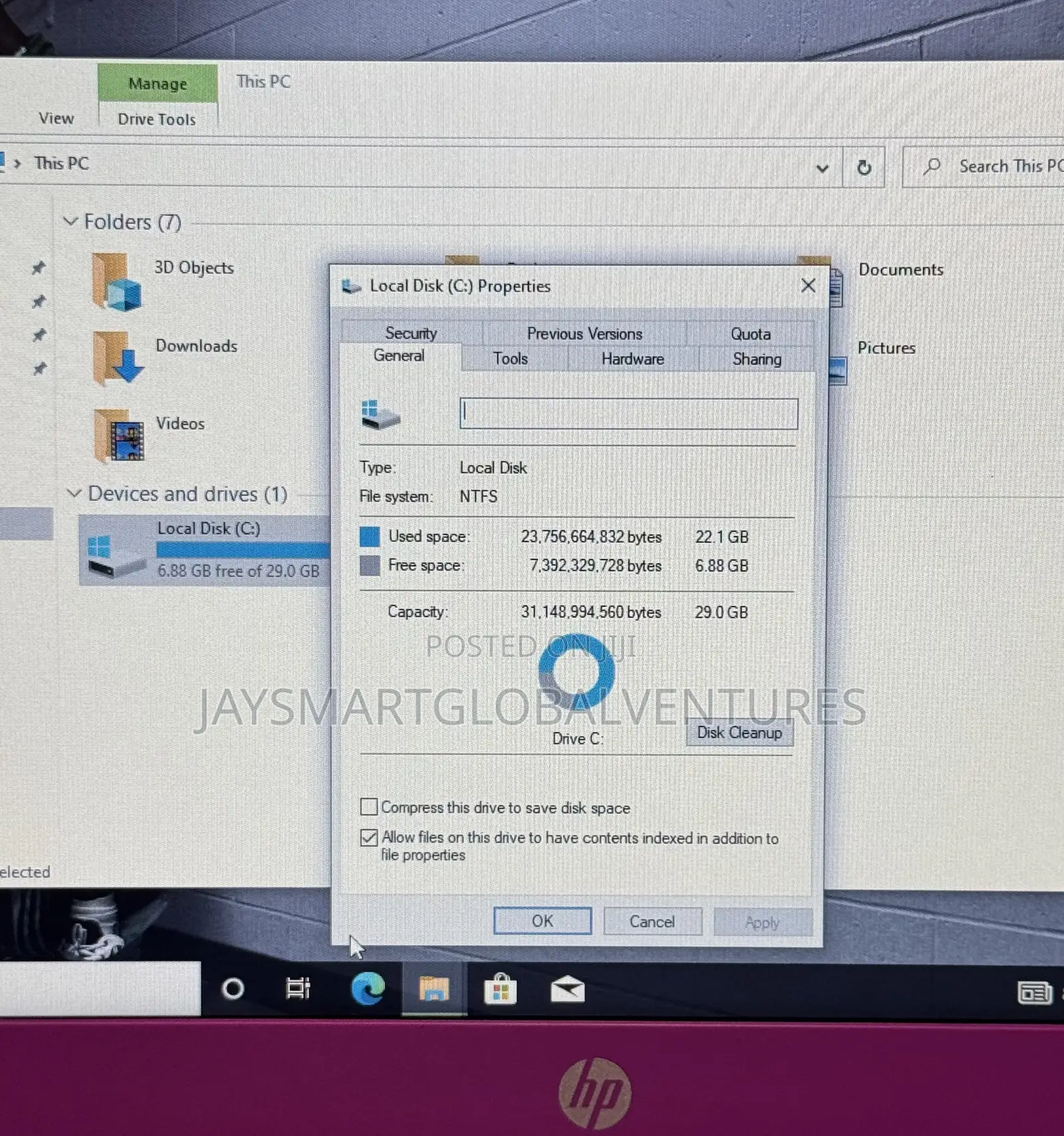Click the taskbar search box

pos(100,988)
